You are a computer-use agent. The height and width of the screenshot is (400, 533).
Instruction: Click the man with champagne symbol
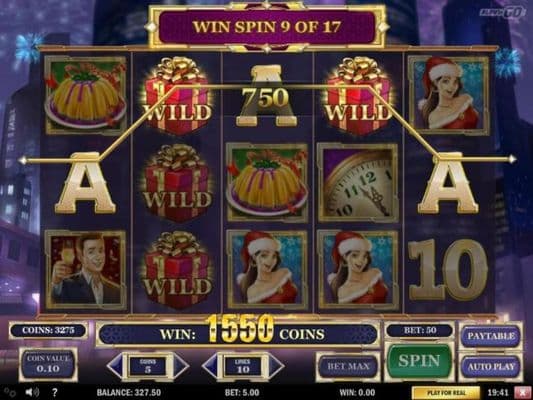coord(86,270)
